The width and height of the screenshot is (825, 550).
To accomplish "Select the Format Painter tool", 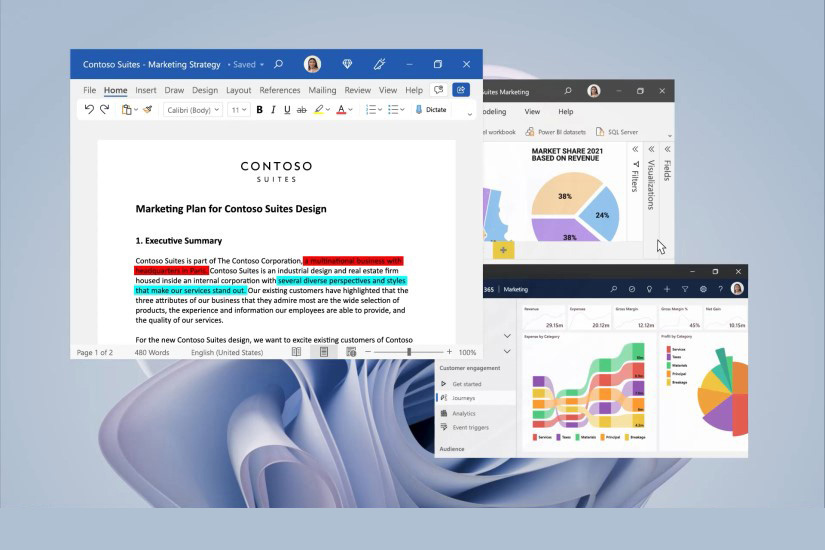I will pos(148,110).
